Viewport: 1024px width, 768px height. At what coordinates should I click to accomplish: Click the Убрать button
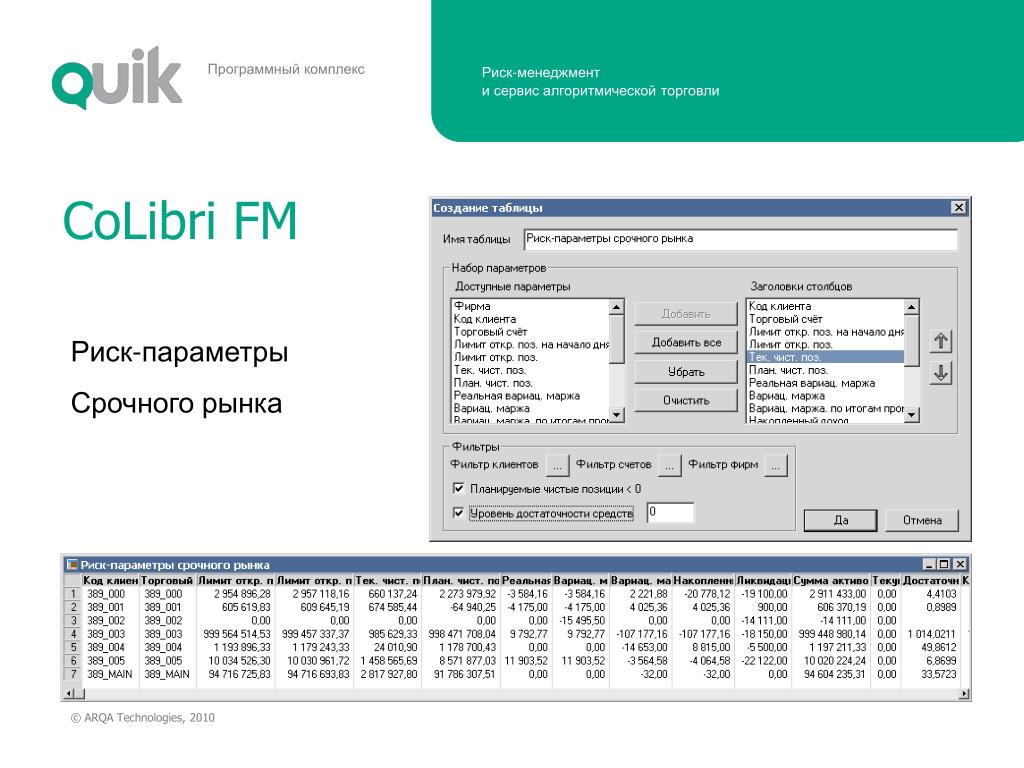coord(686,372)
